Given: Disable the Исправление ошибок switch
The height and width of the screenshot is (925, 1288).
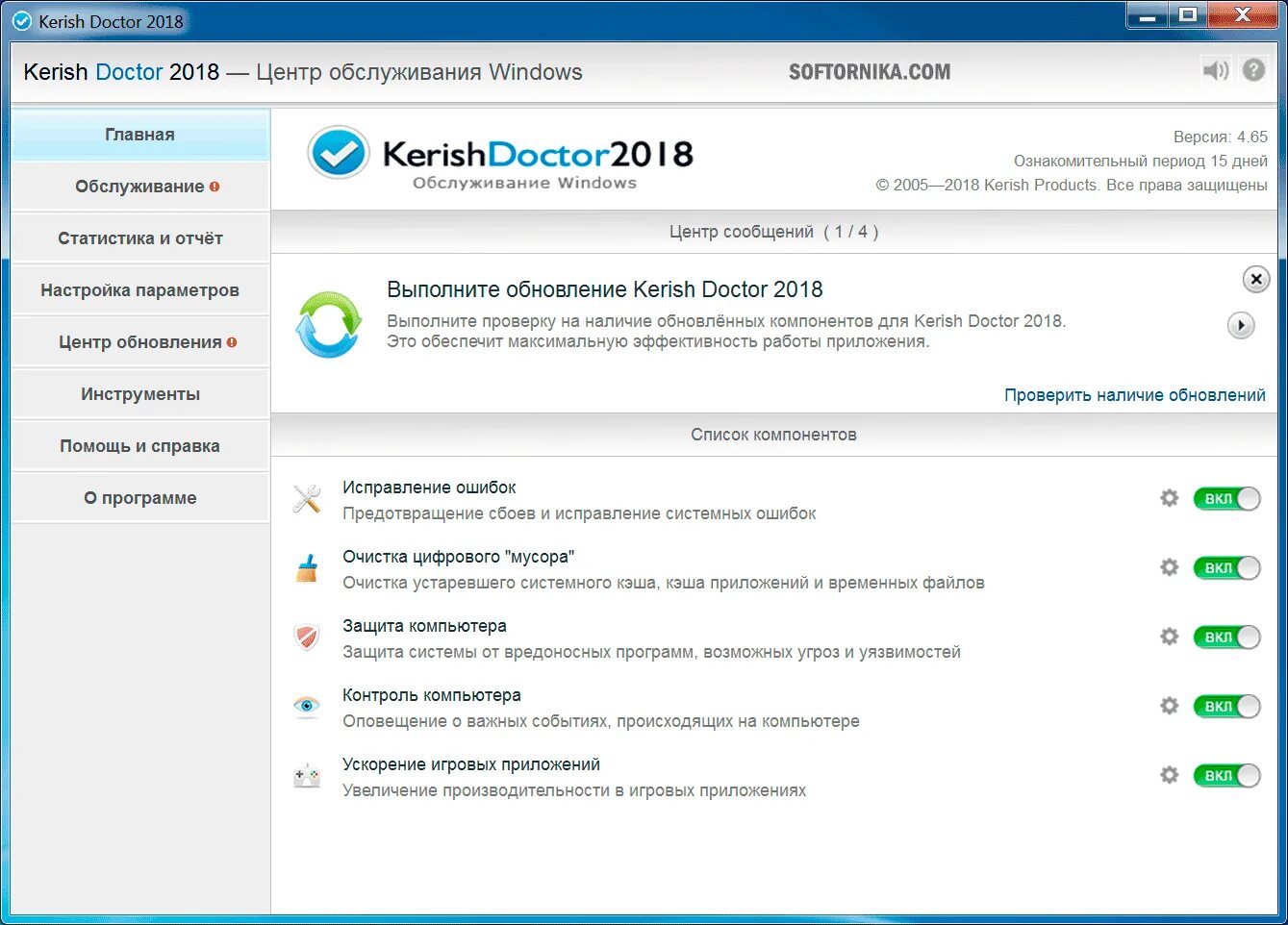Looking at the screenshot, I should click(x=1226, y=498).
